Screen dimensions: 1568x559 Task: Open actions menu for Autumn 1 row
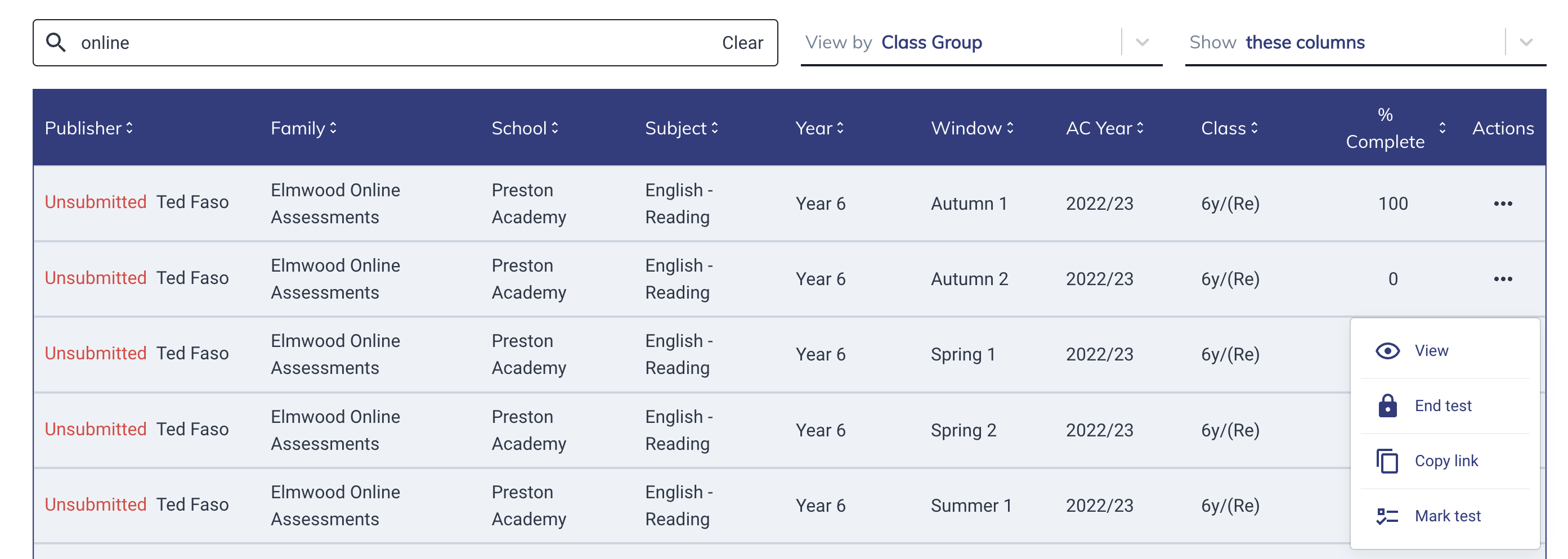tap(1503, 203)
